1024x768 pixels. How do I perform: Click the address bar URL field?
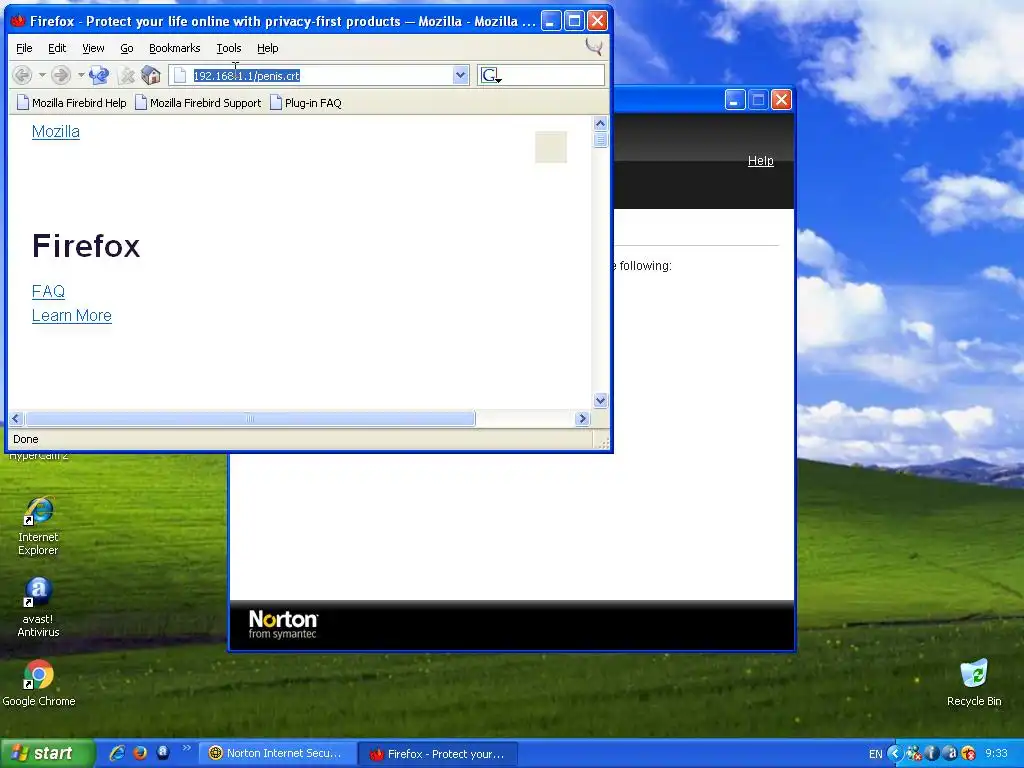click(321, 76)
